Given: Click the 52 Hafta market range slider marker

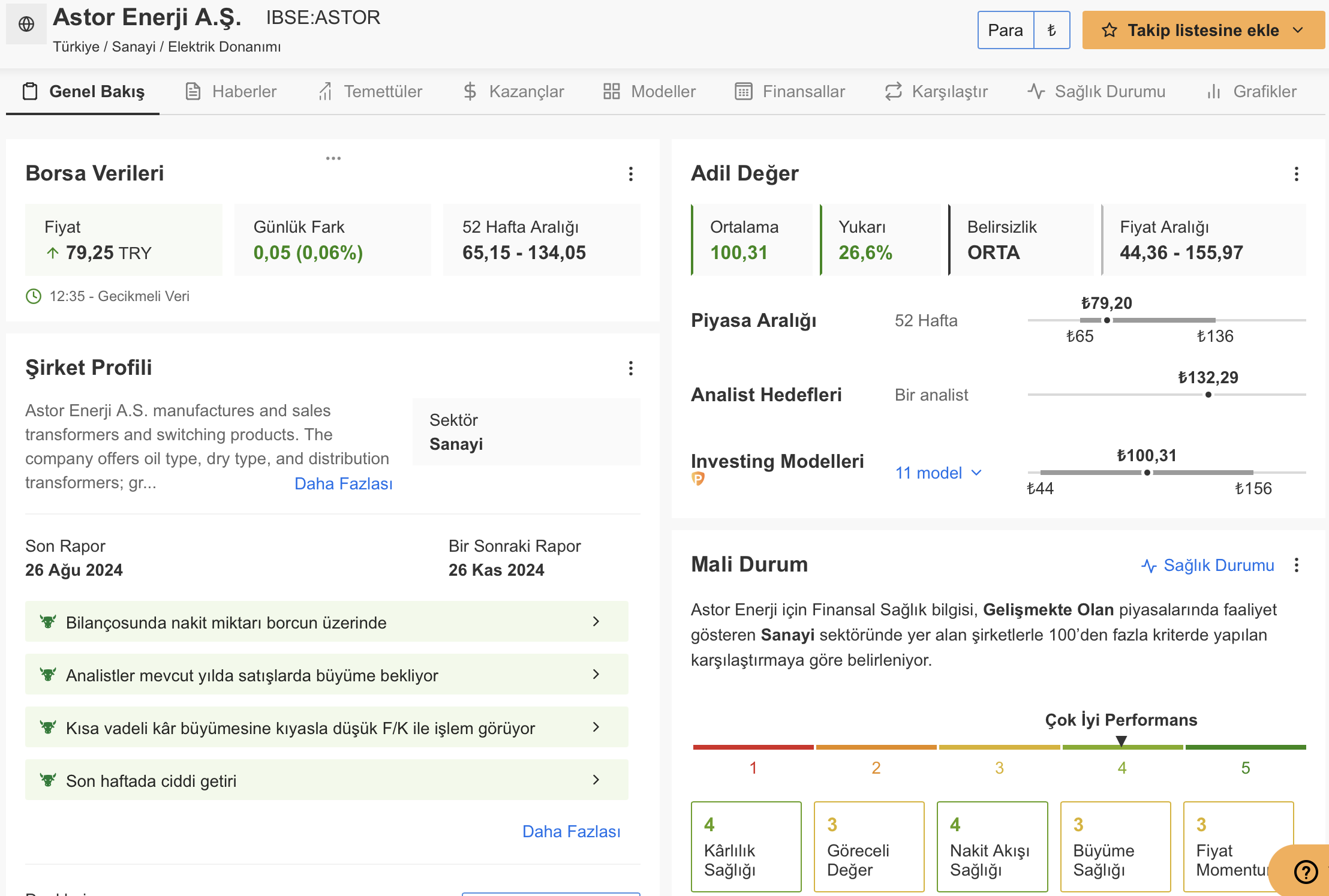Looking at the screenshot, I should tap(1107, 320).
